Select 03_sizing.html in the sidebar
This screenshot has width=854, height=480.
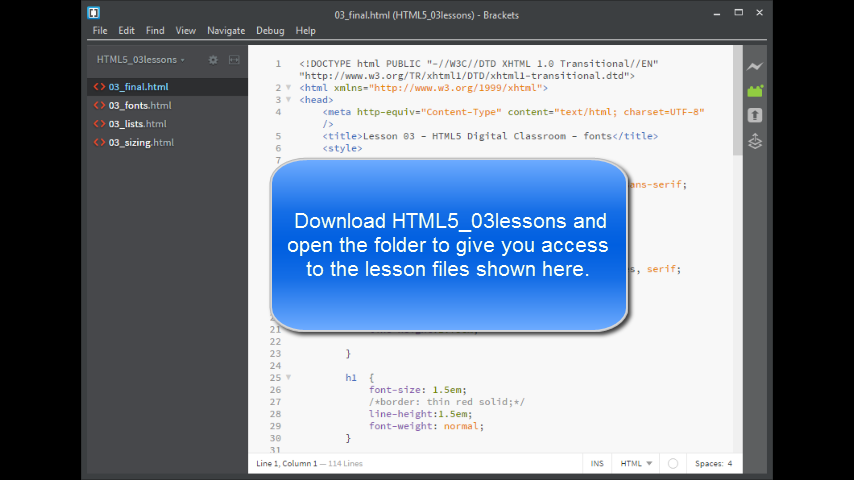pos(140,143)
